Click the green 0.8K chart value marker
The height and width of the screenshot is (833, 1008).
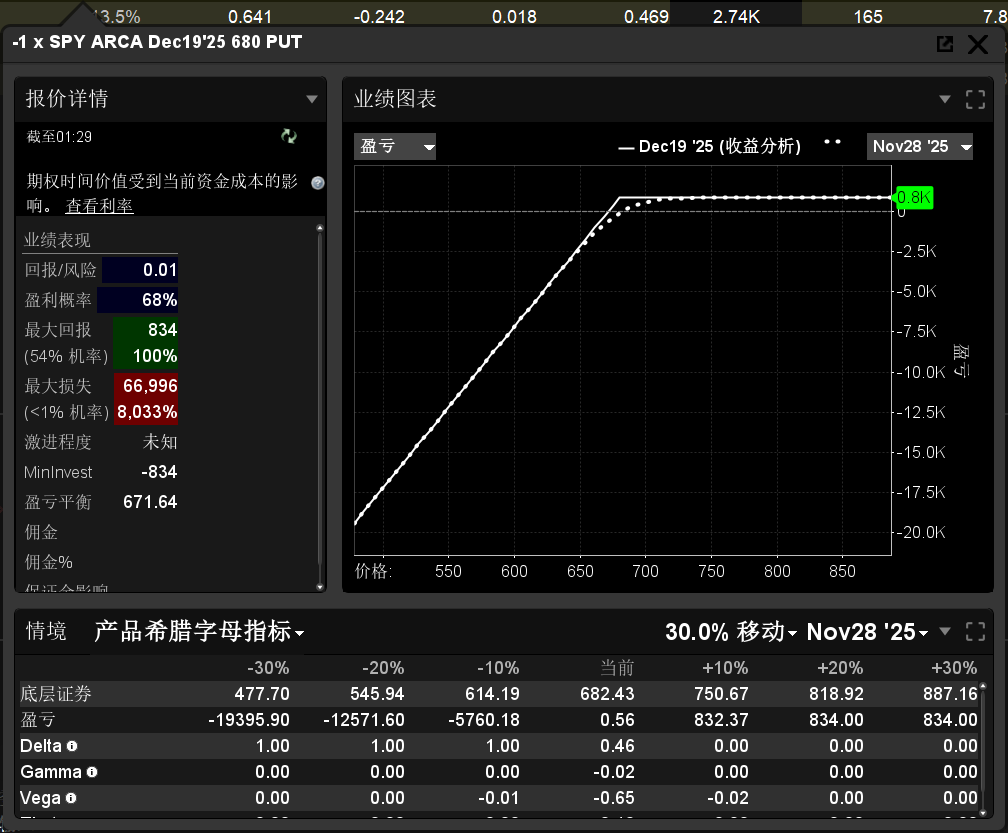coord(913,198)
